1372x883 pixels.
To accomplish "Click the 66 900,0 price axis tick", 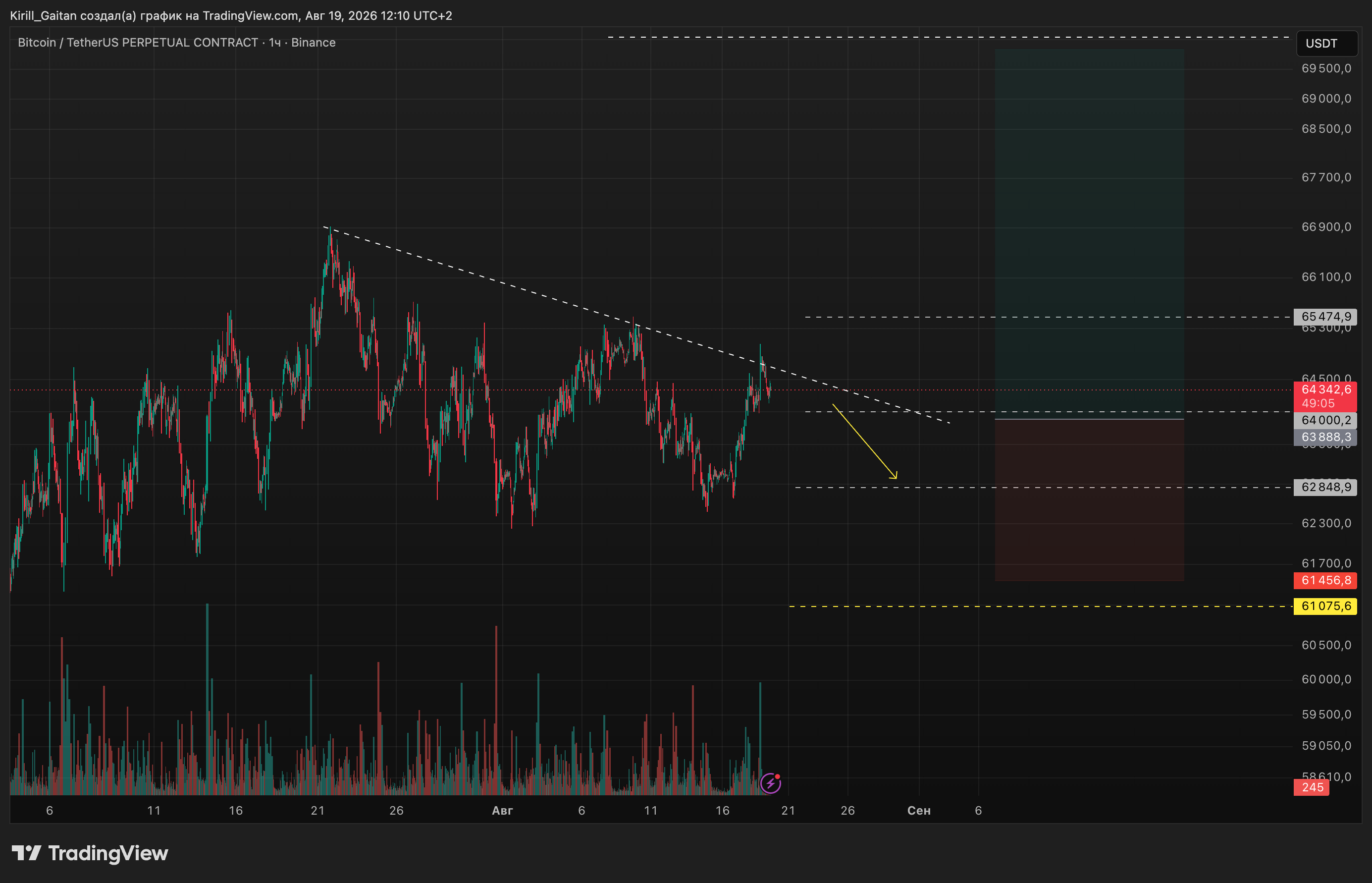I will click(1326, 227).
